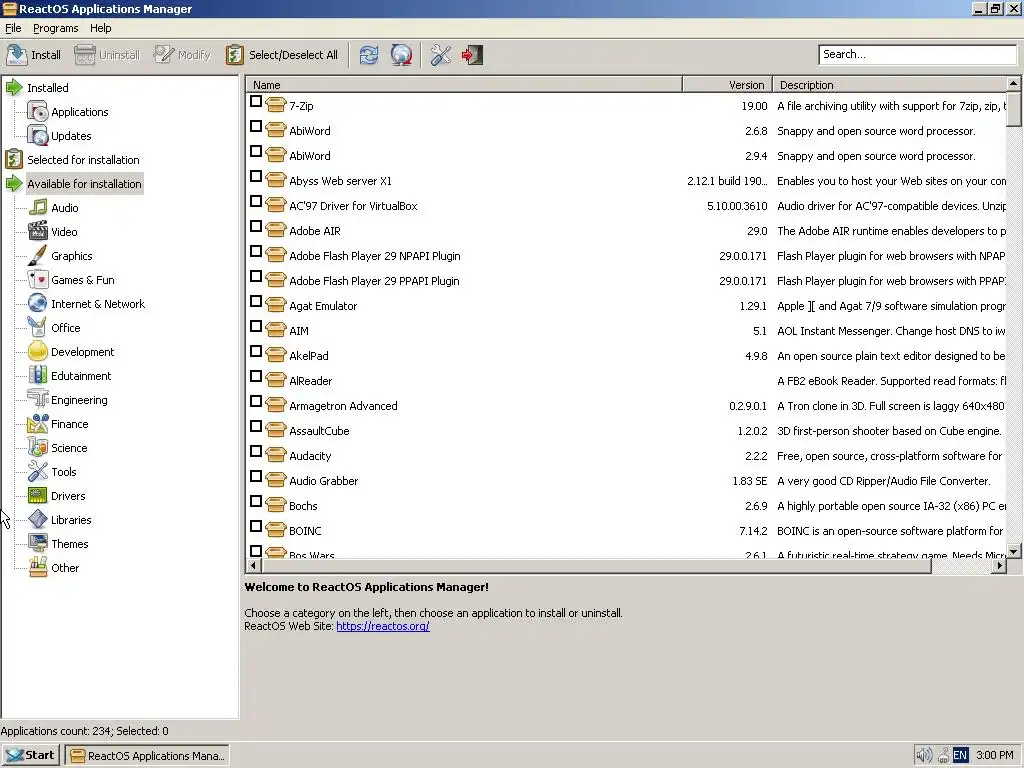This screenshot has height=768, width=1024.
Task: Check the AkelPad checkbox
Action: (256, 351)
